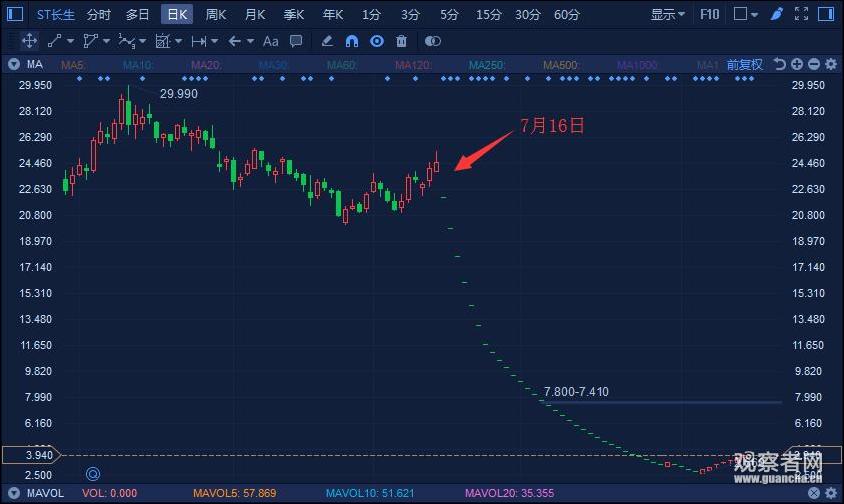Screen dimensions: 844x504
Task: Click the 3.940 price marker on axis
Action: click(x=32, y=455)
